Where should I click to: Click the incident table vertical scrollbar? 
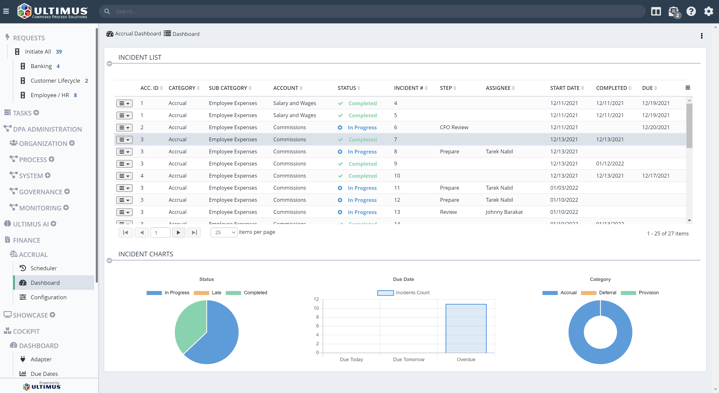pos(689,125)
